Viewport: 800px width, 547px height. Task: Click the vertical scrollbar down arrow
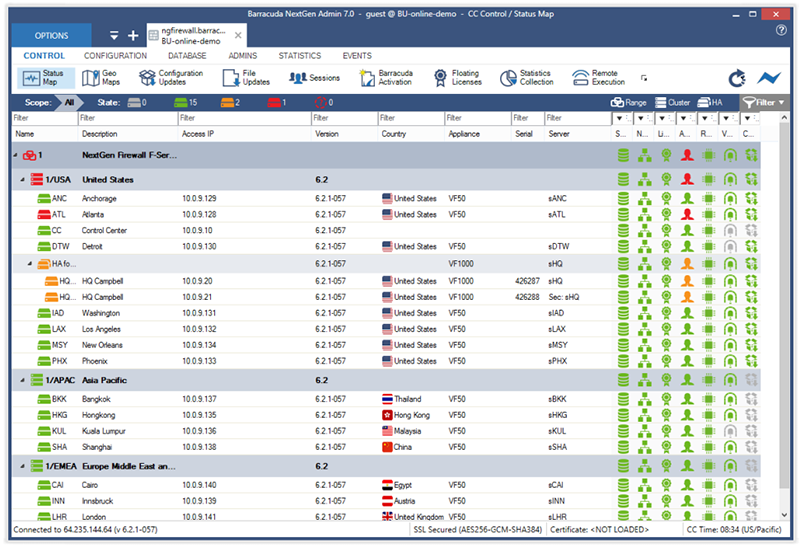pos(784,515)
